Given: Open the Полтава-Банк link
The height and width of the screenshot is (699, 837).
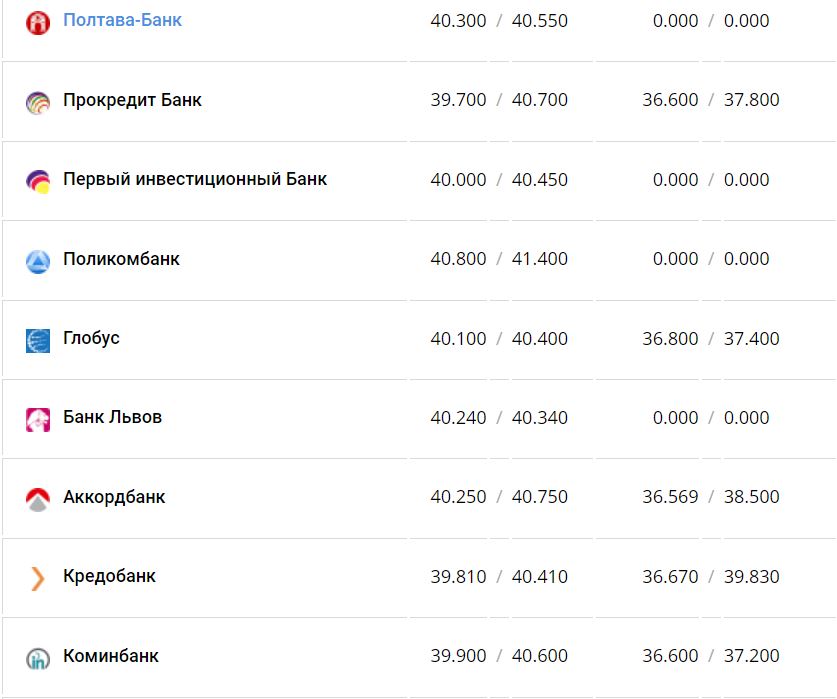Looking at the screenshot, I should tap(122, 20).
